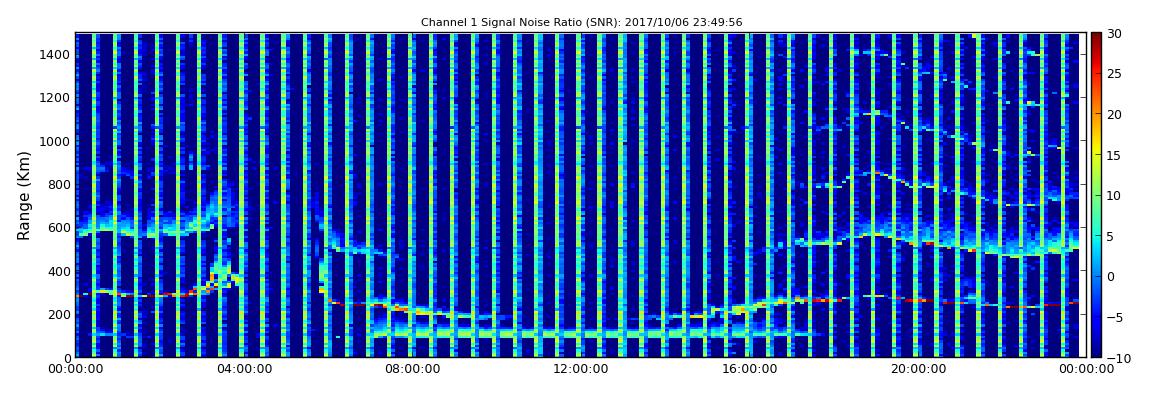Viewport: 1150px width, 407px height.
Task: Click the colorbar value 30
Action: click(1116, 34)
